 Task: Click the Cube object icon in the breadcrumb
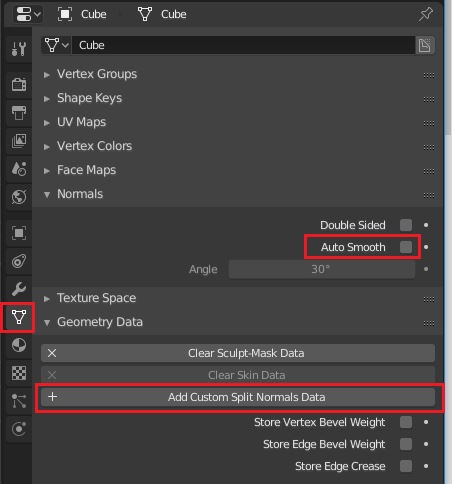(x=65, y=14)
